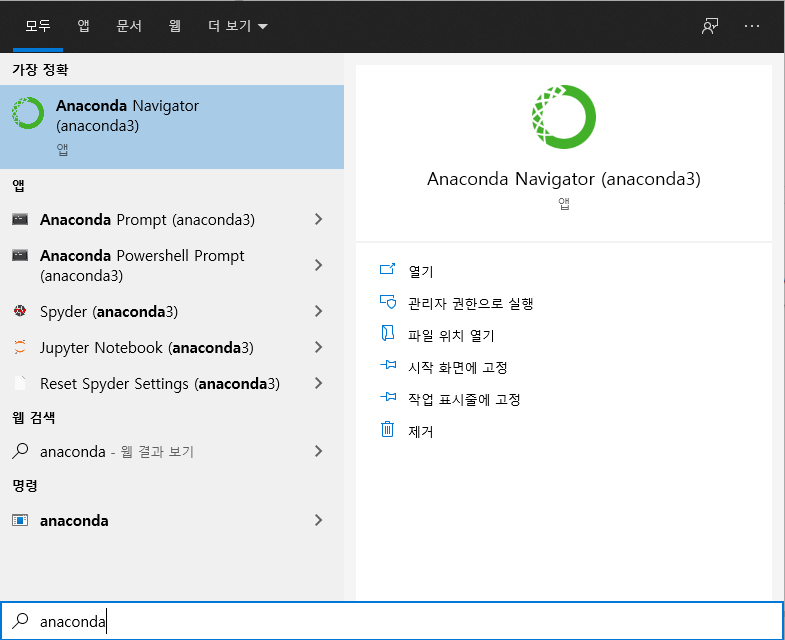Screen dimensions: 785x640
Task: Click the Jupyter Notebook icon
Action: click(20, 347)
